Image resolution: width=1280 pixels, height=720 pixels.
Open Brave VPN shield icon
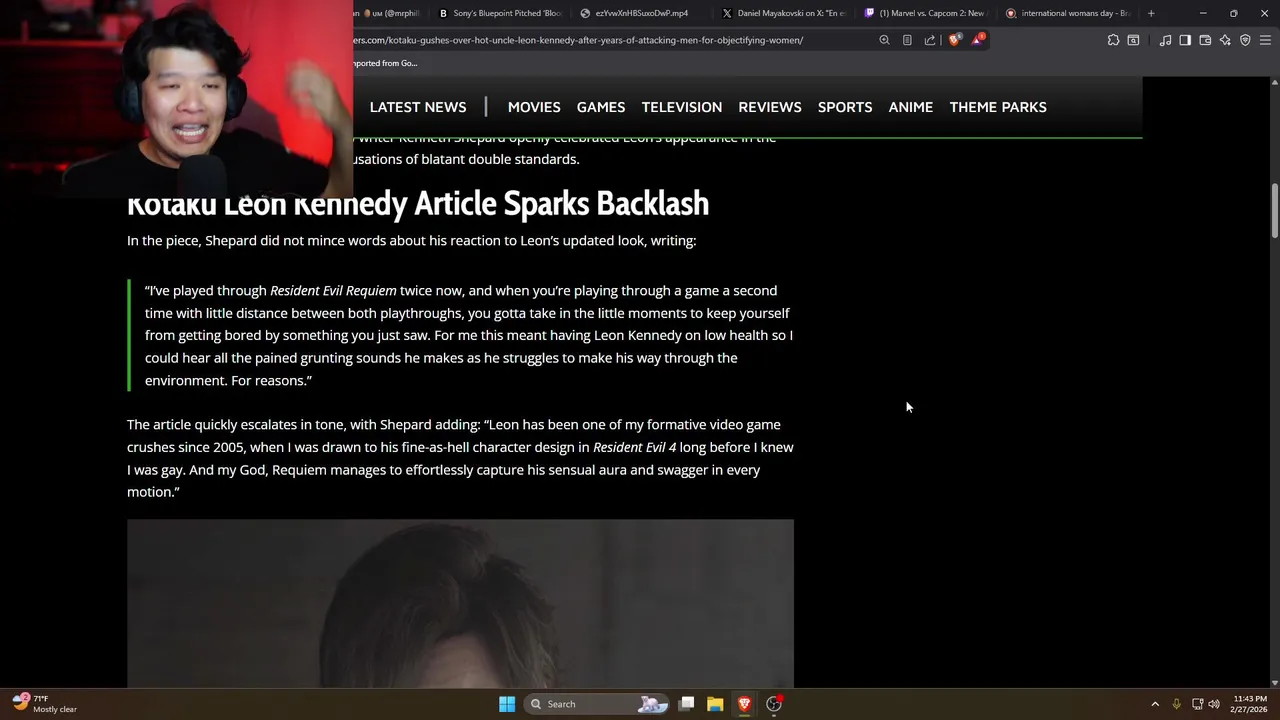(x=1245, y=40)
